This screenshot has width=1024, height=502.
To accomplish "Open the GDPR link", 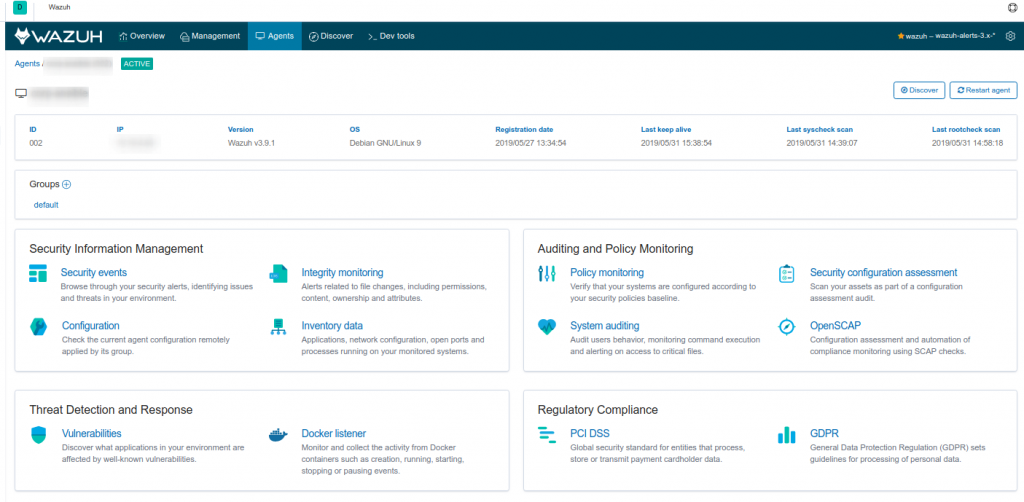I will point(824,433).
